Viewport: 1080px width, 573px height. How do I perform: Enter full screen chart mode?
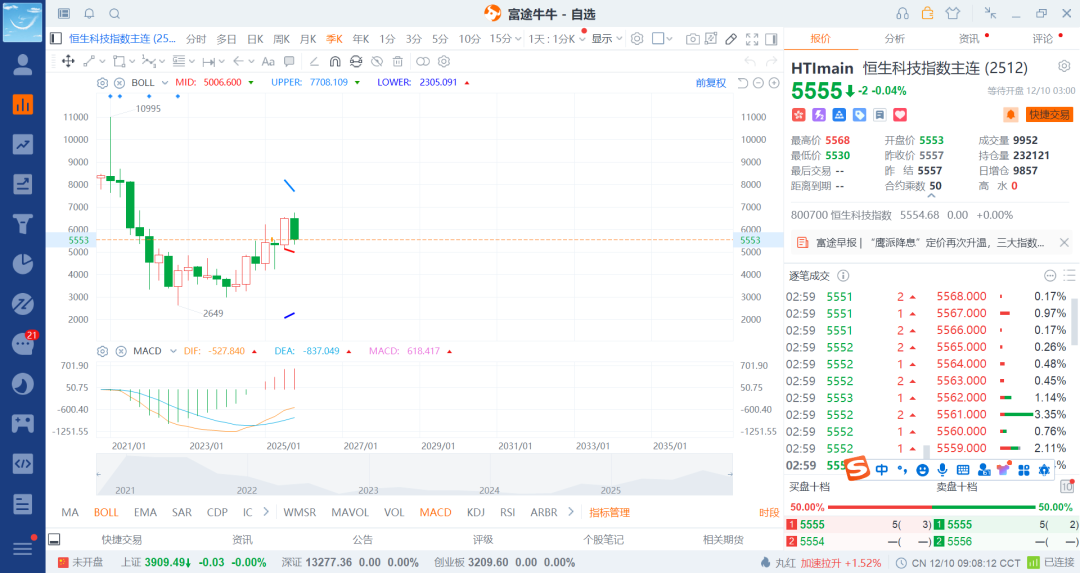[x=752, y=39]
